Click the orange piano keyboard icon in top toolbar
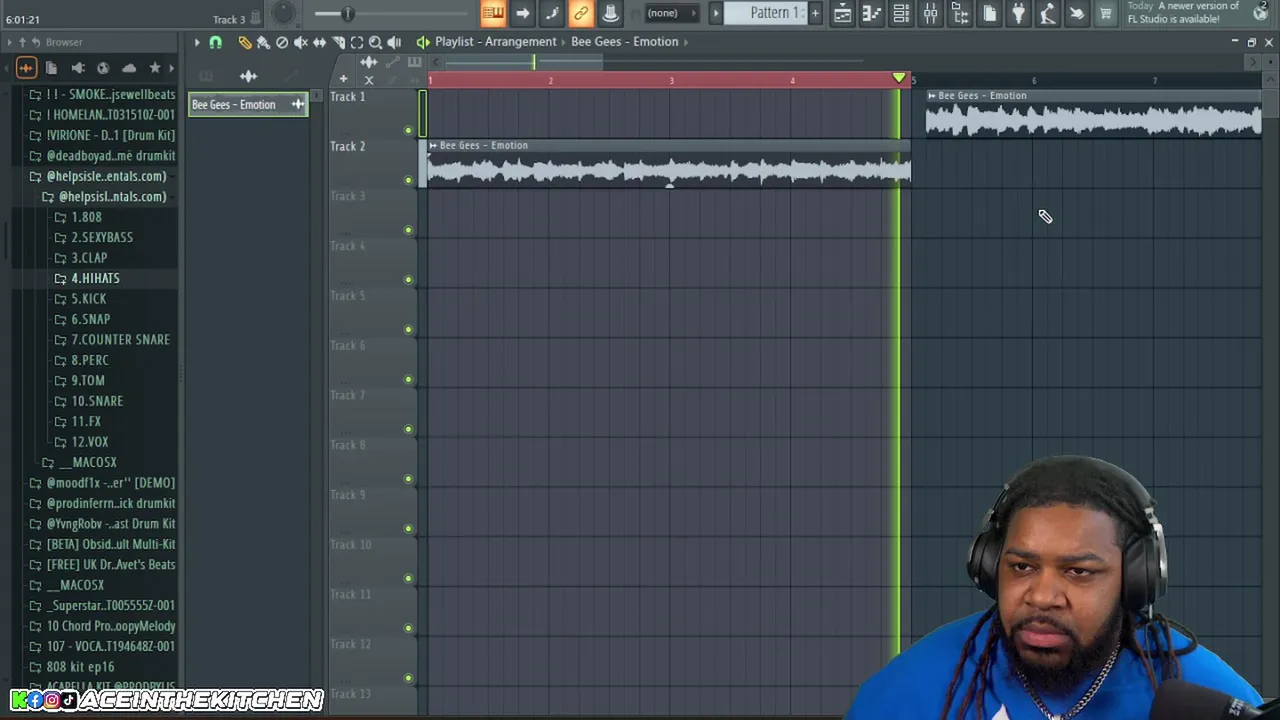 tap(492, 13)
